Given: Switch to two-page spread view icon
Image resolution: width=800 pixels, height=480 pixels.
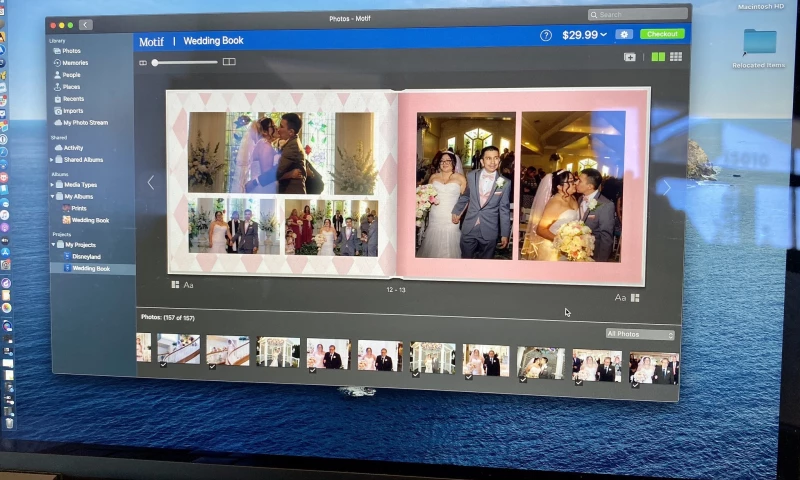Looking at the screenshot, I should pos(658,57).
